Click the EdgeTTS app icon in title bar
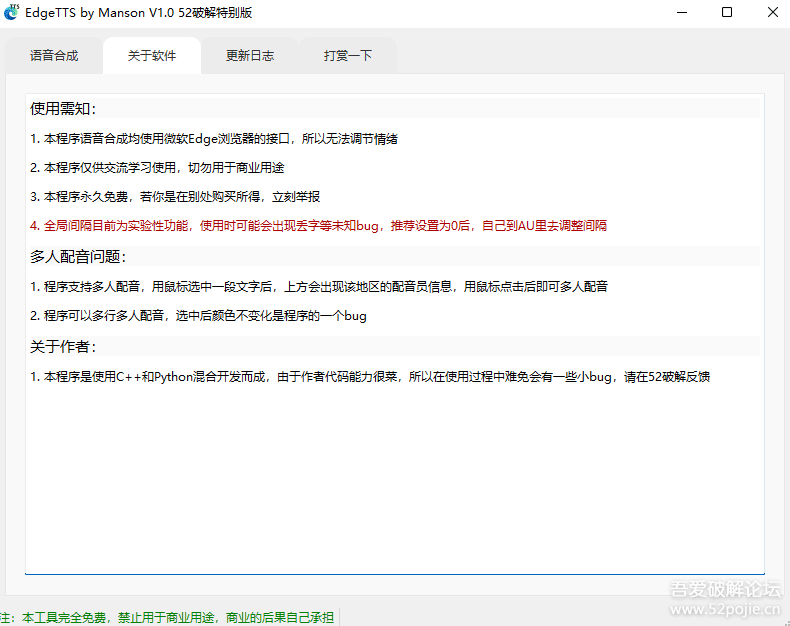 pos(12,12)
